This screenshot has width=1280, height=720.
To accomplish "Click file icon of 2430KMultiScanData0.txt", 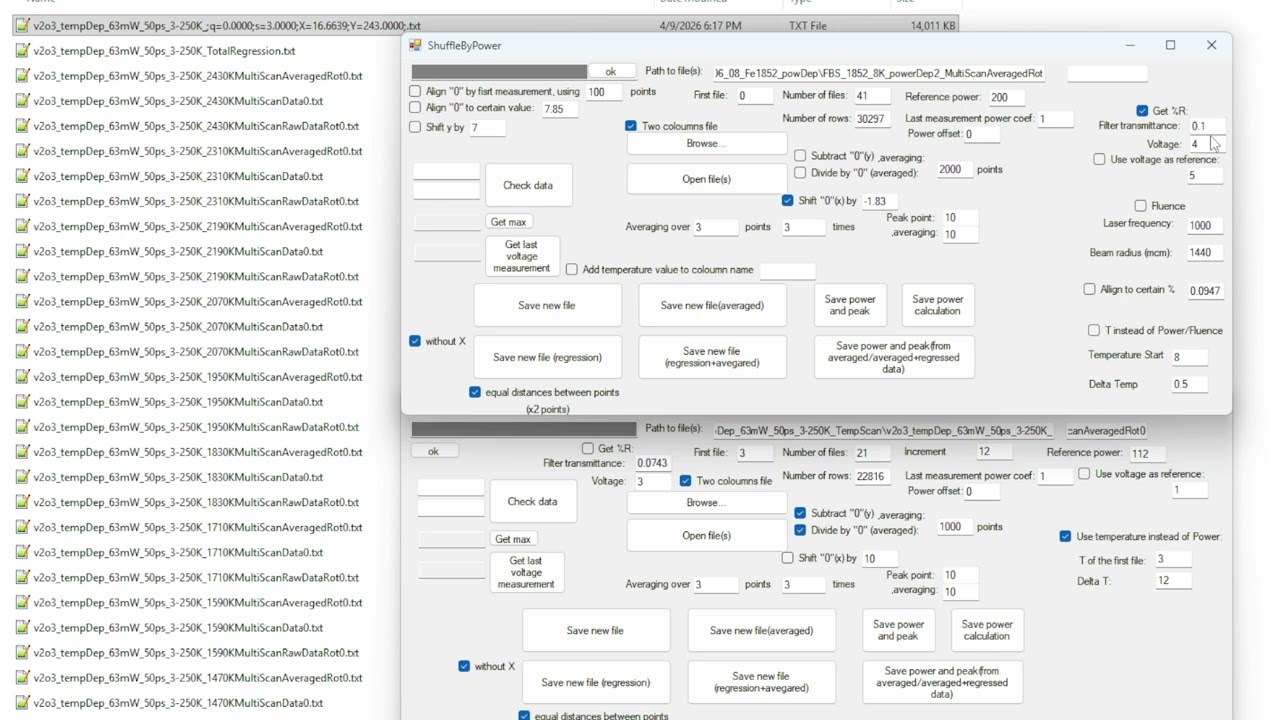I will (22, 101).
